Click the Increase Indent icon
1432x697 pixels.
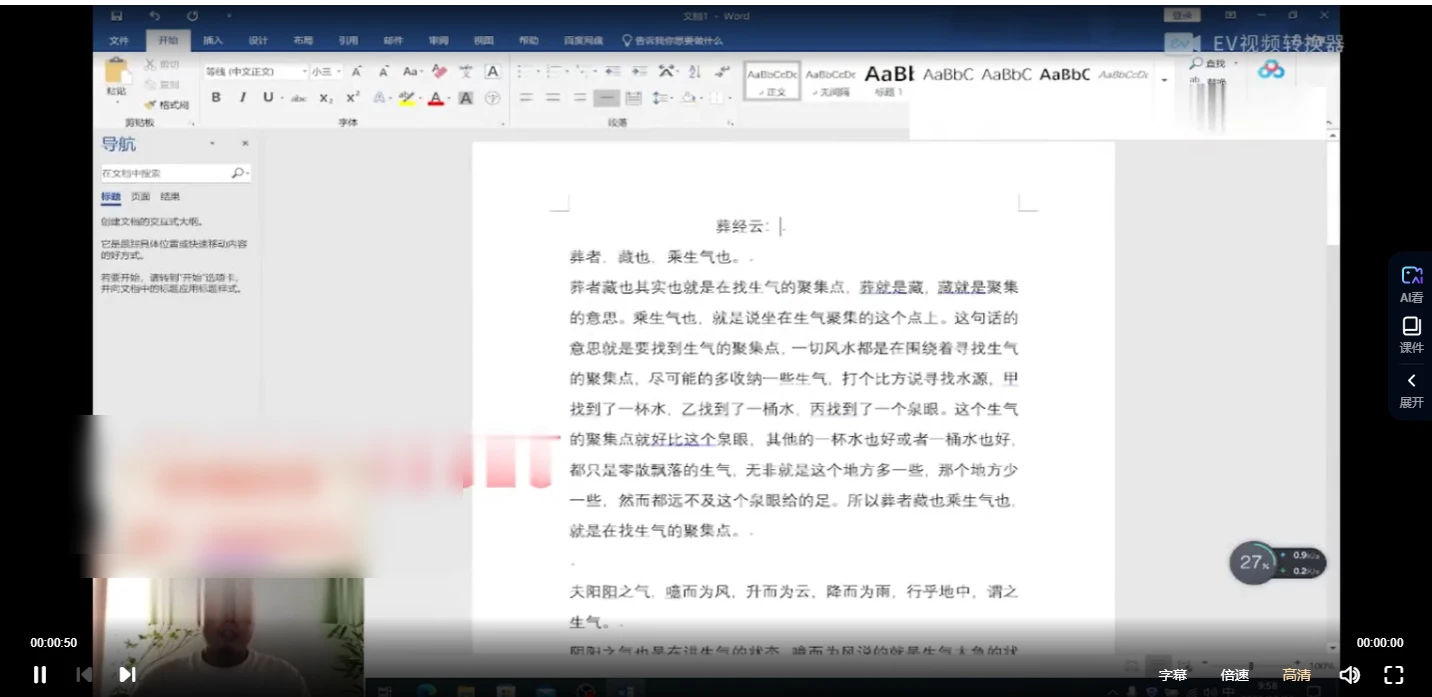tap(640, 72)
